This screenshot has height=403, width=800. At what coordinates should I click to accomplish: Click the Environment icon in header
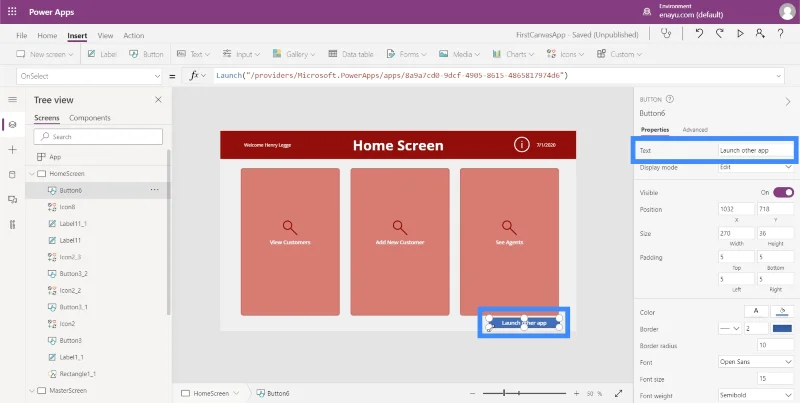pos(646,11)
